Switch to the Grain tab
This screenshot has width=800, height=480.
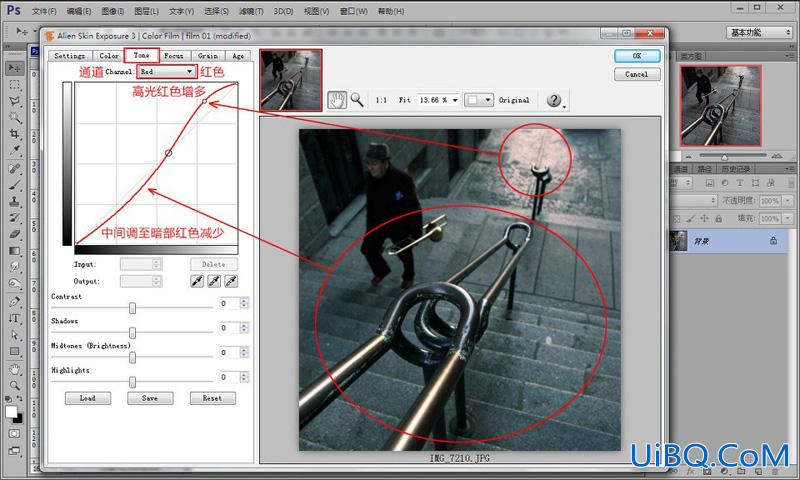tap(208, 56)
